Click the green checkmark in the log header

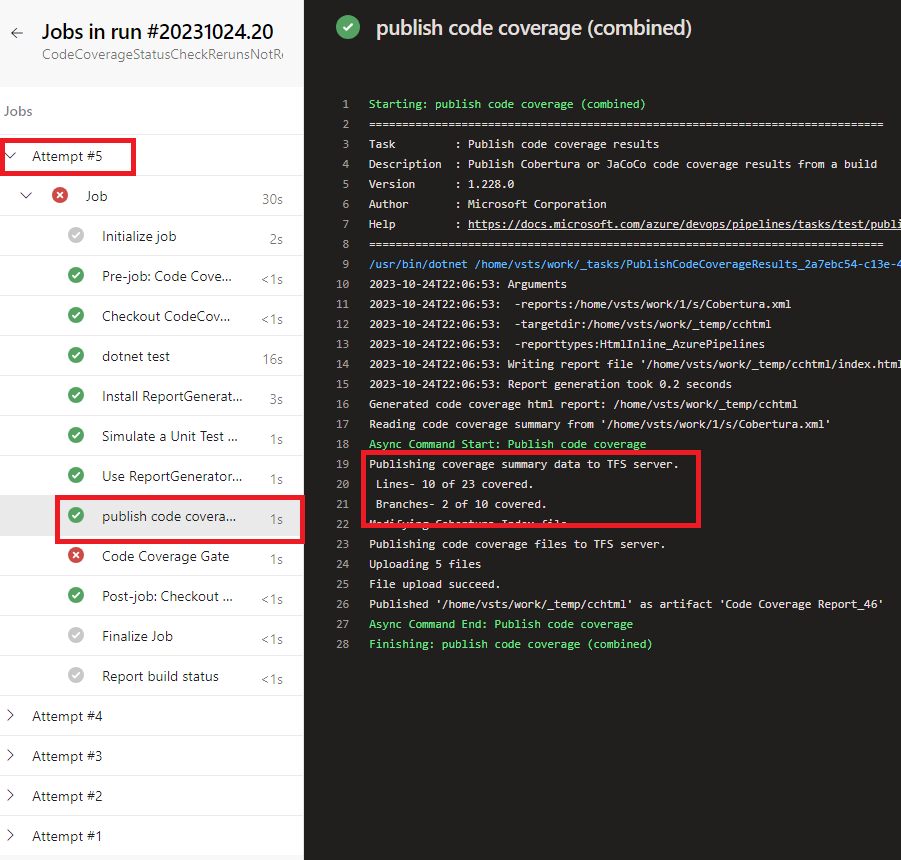tap(346, 28)
